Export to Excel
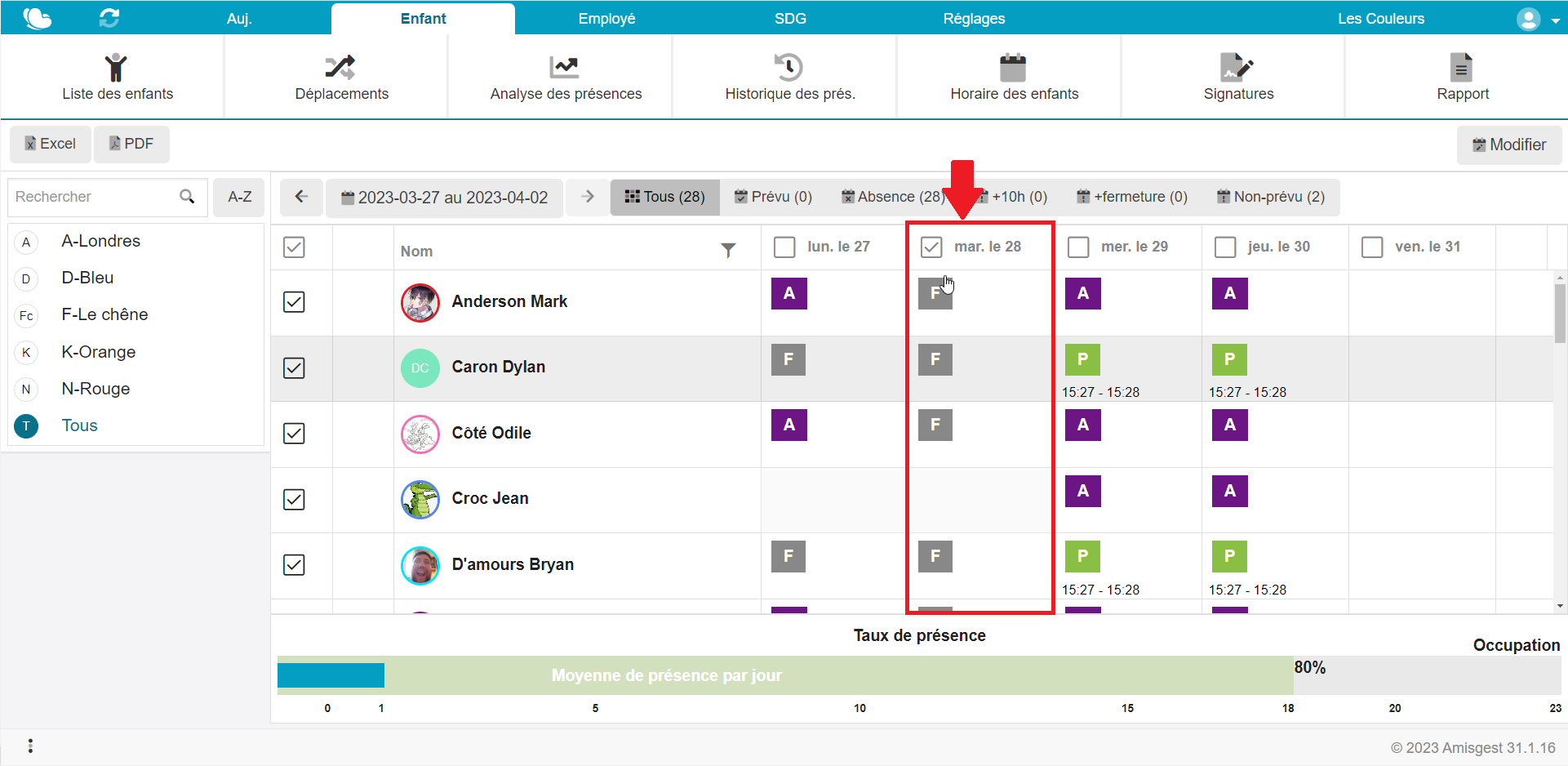 (x=50, y=144)
